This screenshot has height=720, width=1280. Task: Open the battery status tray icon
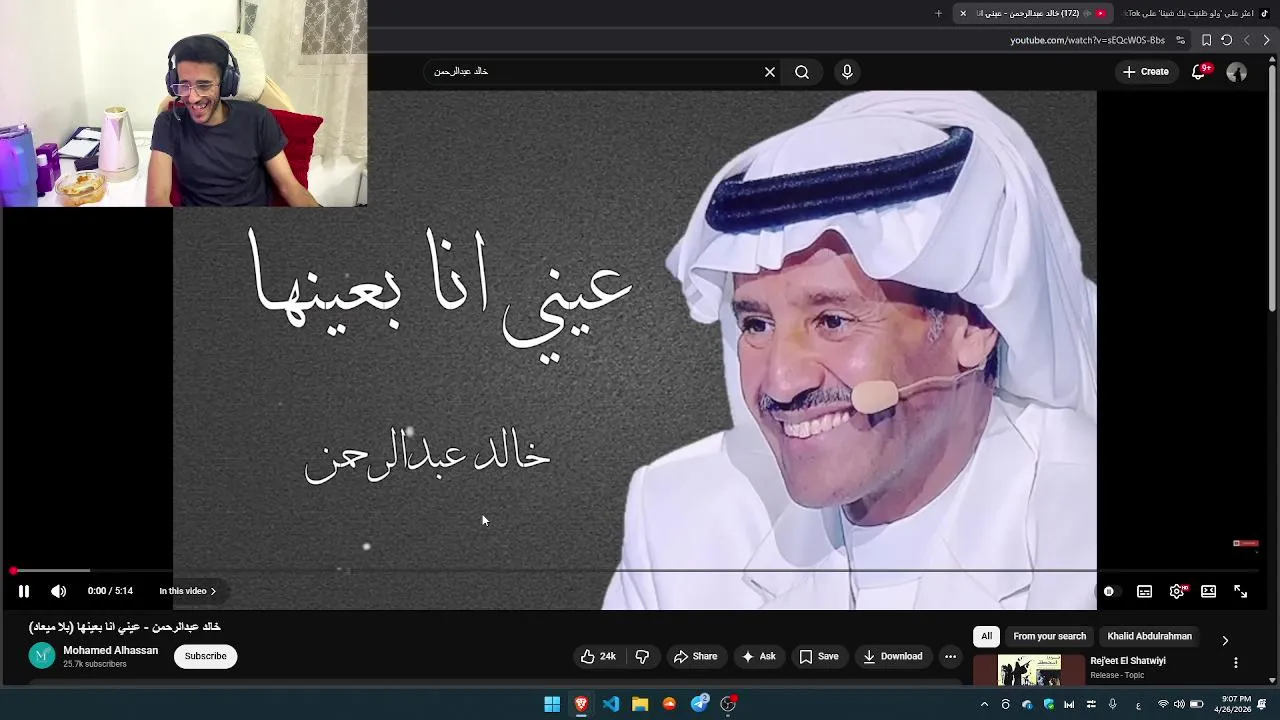1196,705
